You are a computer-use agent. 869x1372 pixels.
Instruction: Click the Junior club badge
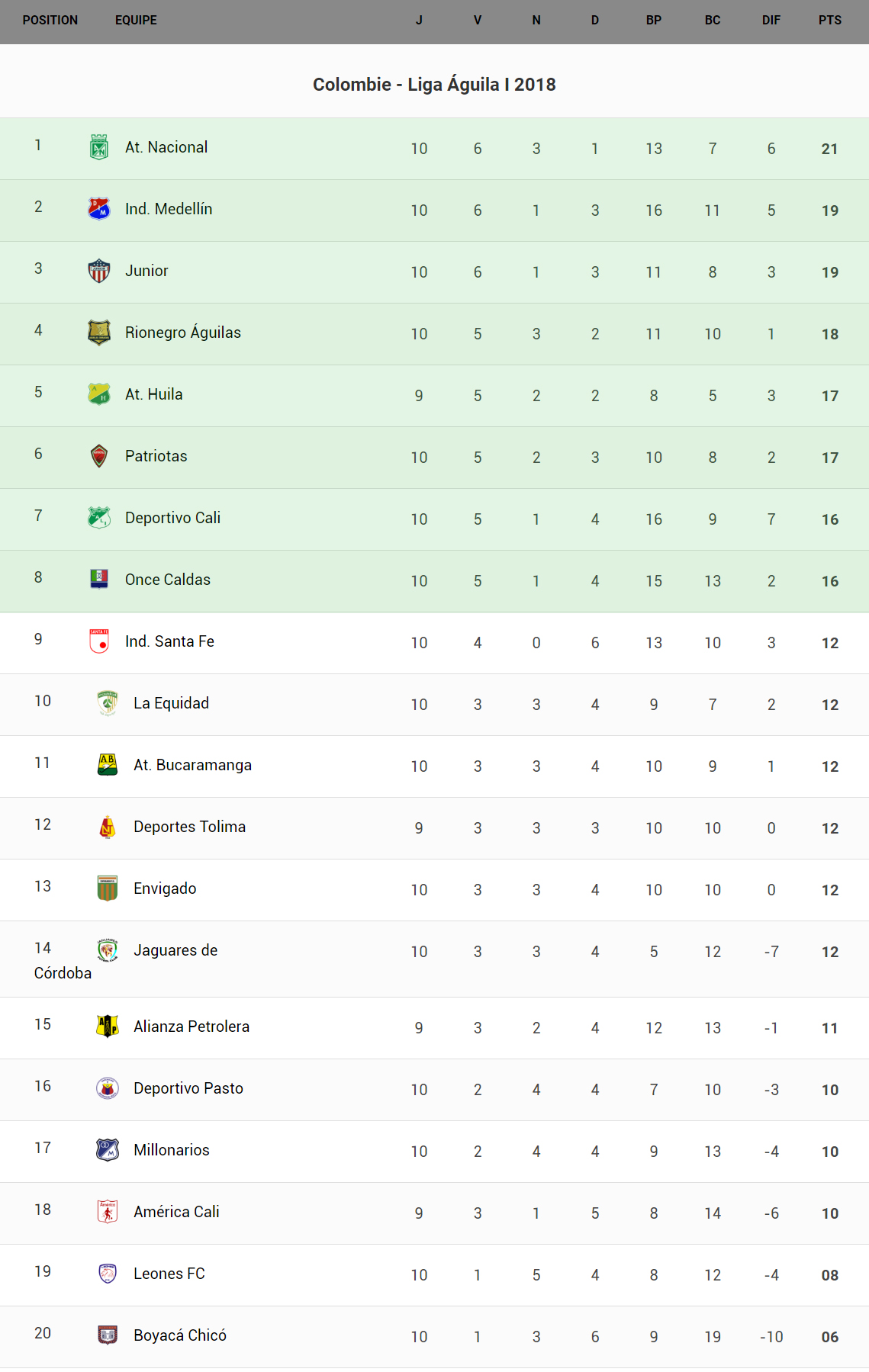[99, 271]
